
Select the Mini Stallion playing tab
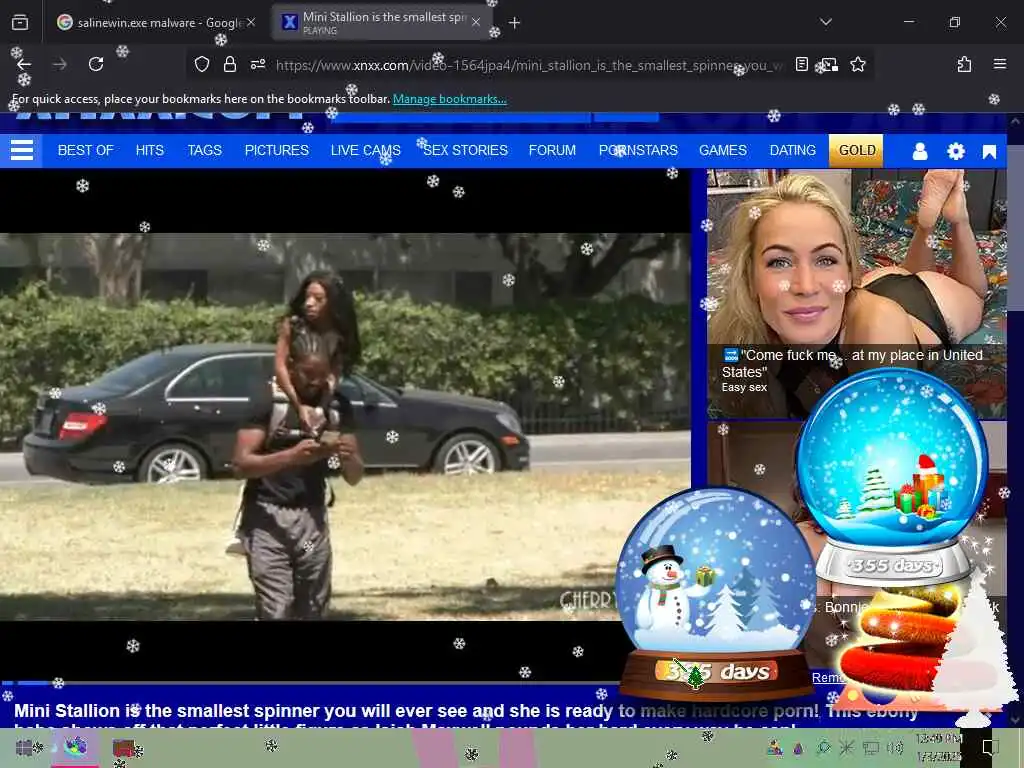[x=381, y=23]
